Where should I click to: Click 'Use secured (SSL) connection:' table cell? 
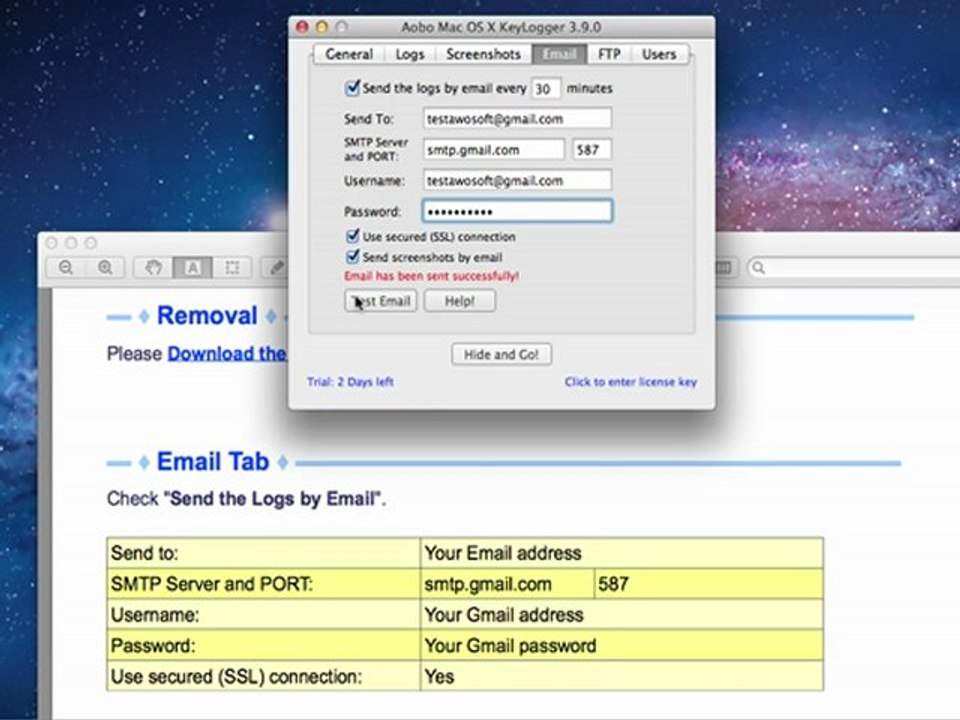click(263, 676)
